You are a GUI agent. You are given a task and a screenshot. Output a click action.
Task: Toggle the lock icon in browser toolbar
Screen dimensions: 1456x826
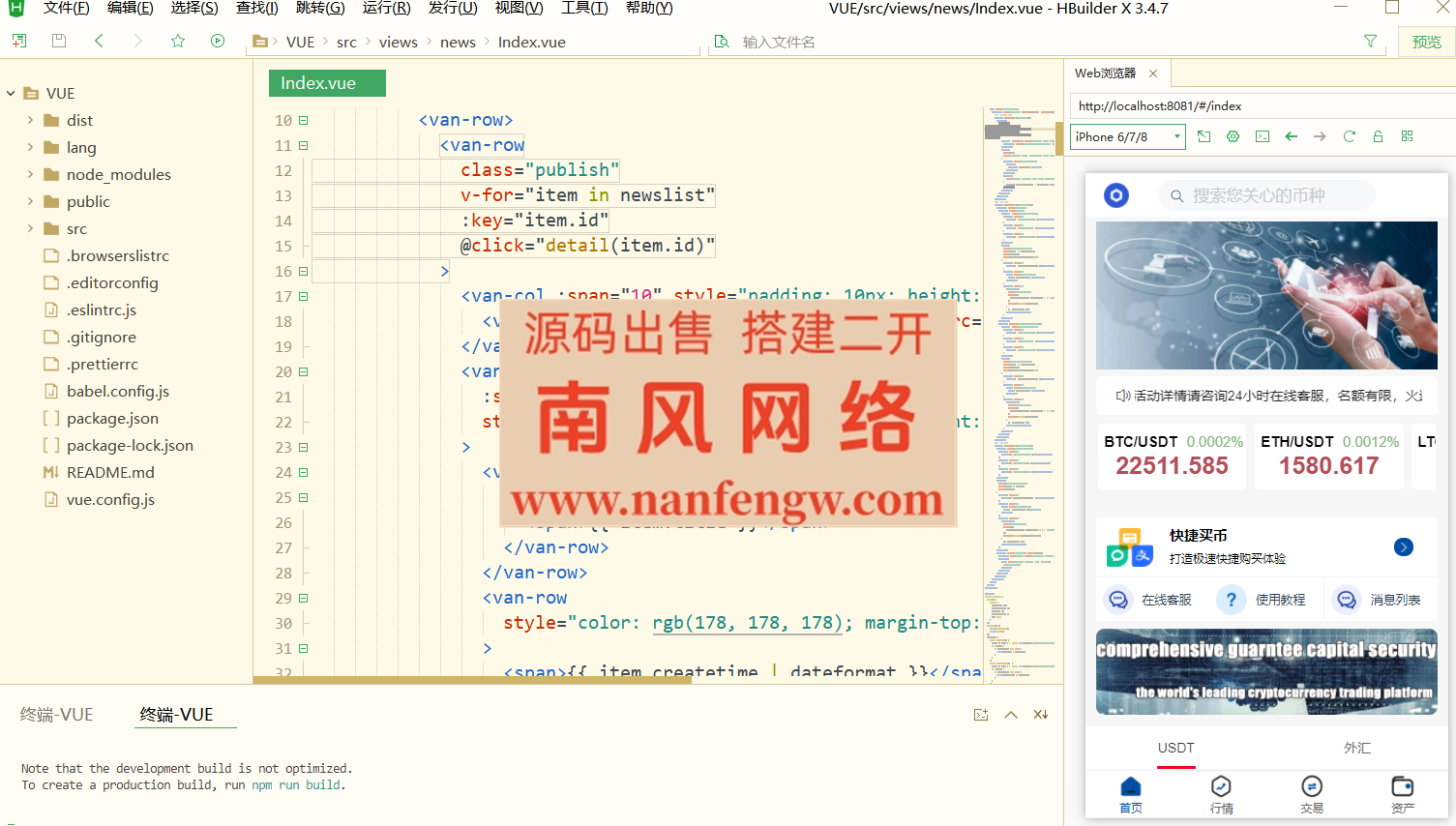coord(1378,136)
